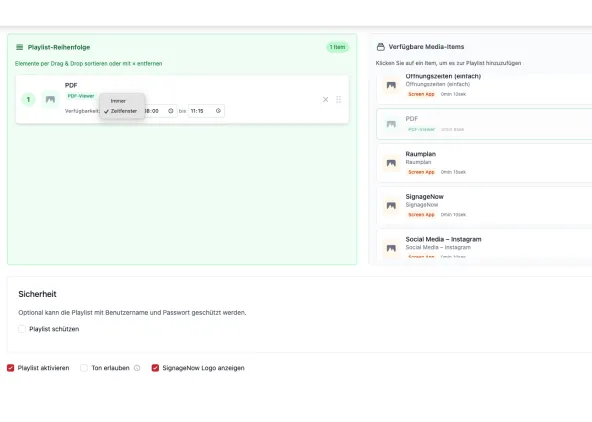Click the clock icon in the 11:15 field

click(218, 111)
